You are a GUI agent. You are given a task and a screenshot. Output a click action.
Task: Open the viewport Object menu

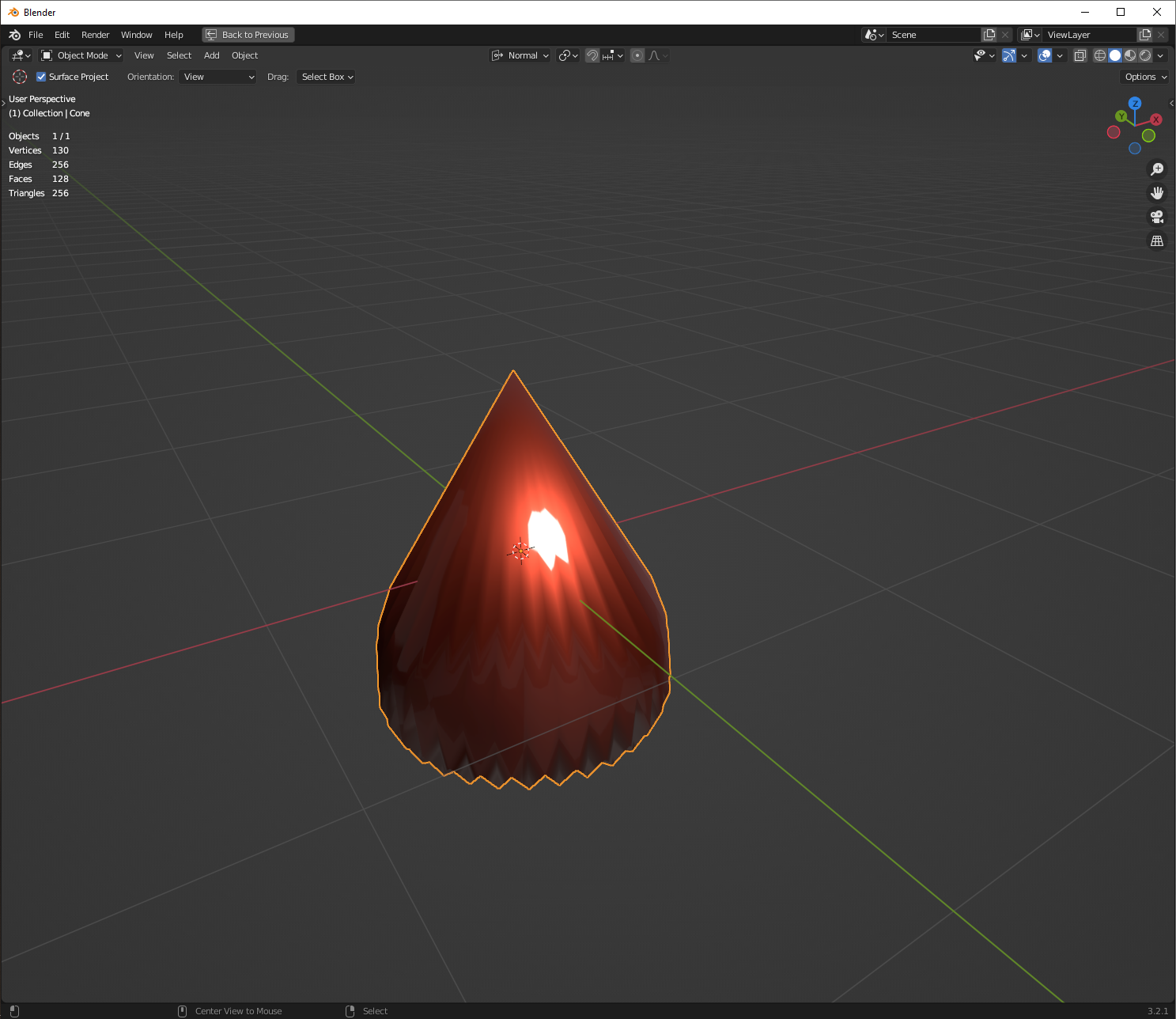point(244,55)
